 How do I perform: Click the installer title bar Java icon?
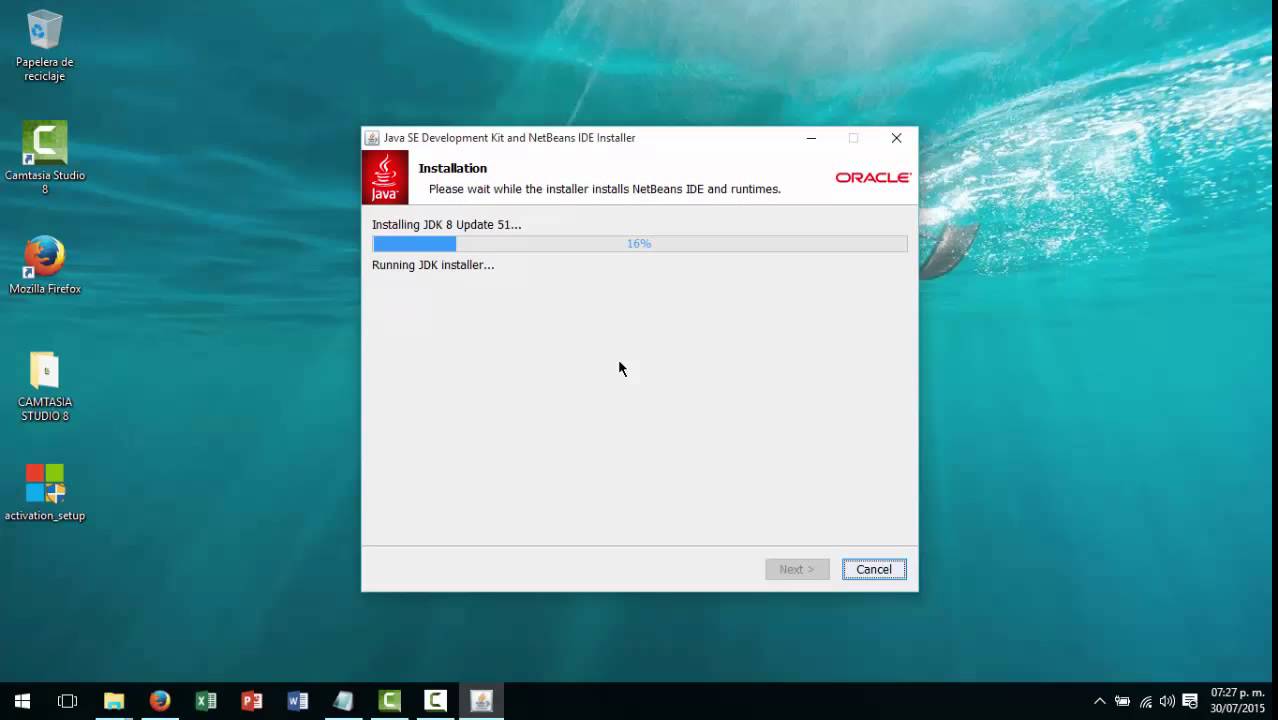click(372, 138)
